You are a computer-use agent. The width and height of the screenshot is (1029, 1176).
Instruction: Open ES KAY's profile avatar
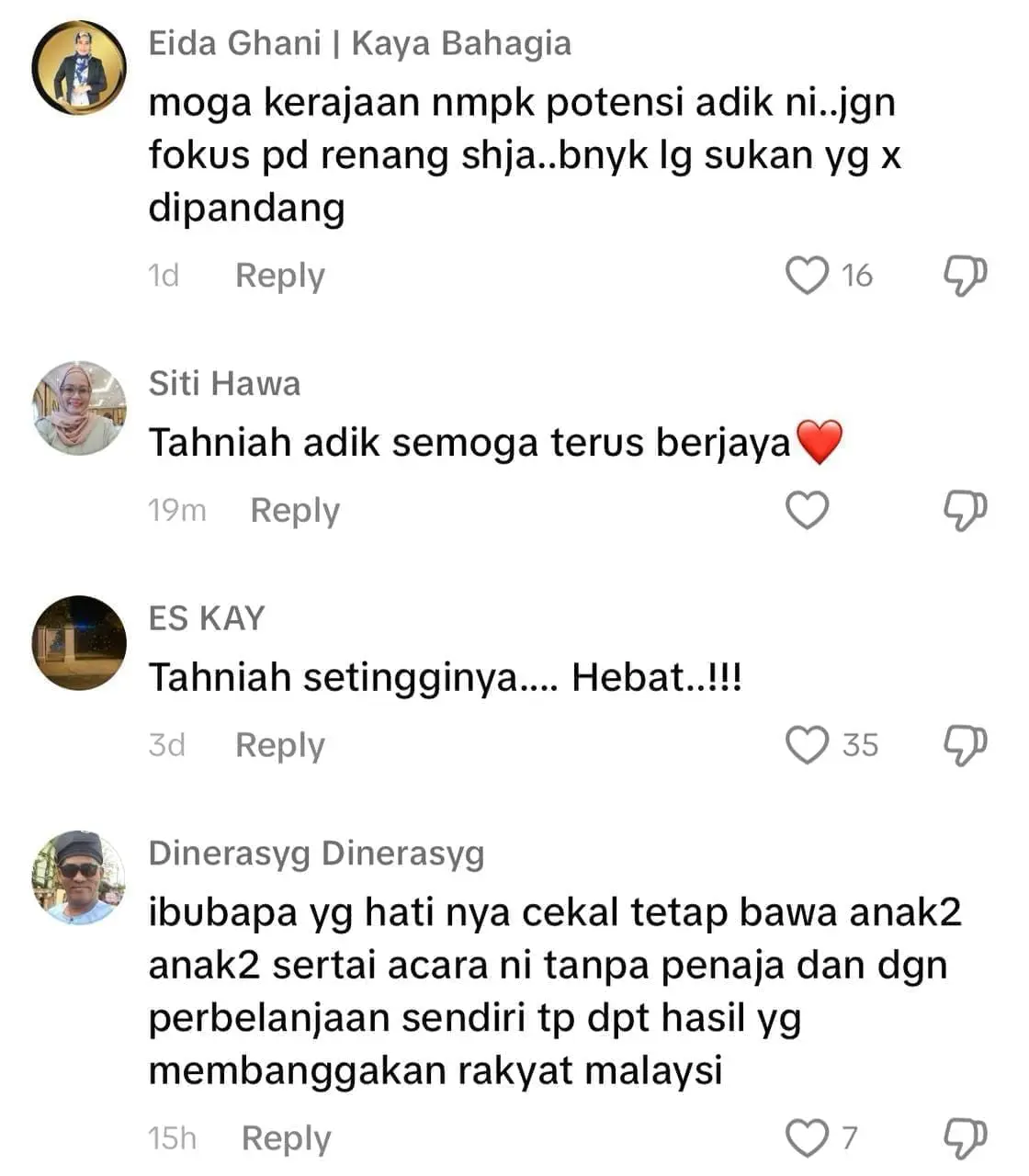click(x=79, y=643)
